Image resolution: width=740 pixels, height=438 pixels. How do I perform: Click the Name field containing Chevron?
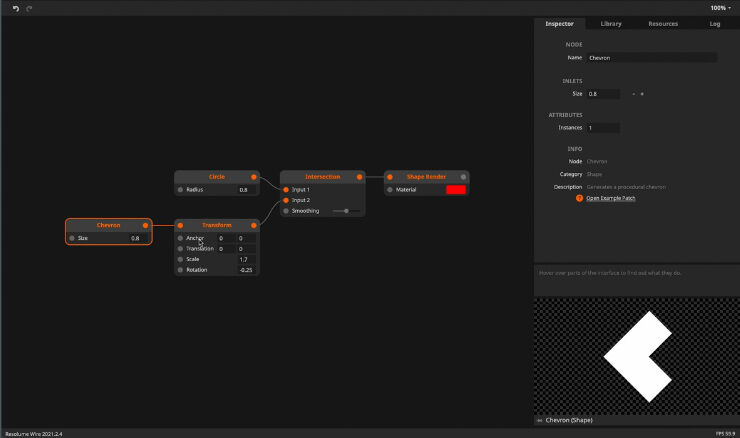pyautogui.click(x=651, y=58)
